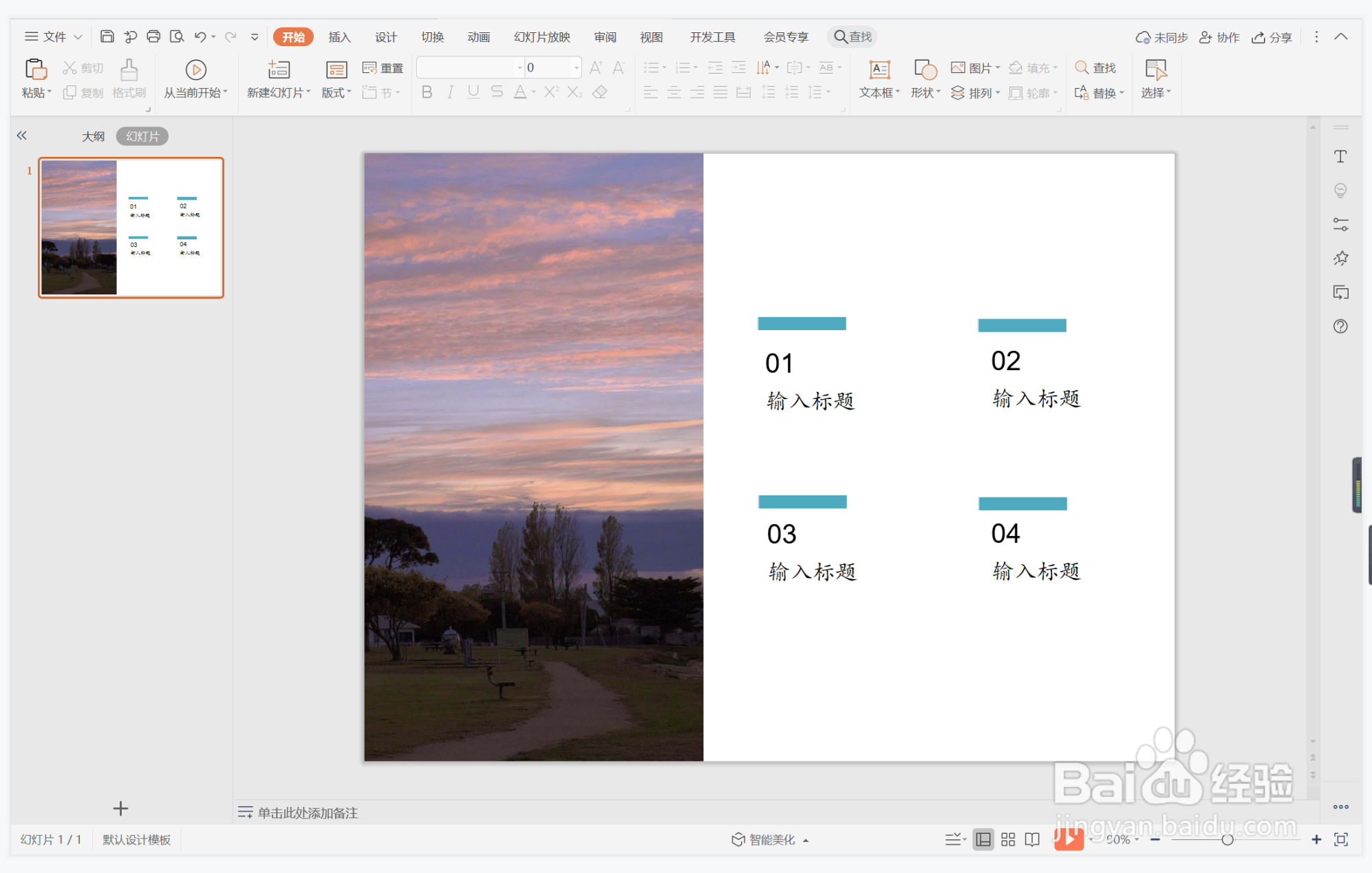Open the 版式 layout dropdown
Screen dimensions: 1372x873
[x=336, y=92]
